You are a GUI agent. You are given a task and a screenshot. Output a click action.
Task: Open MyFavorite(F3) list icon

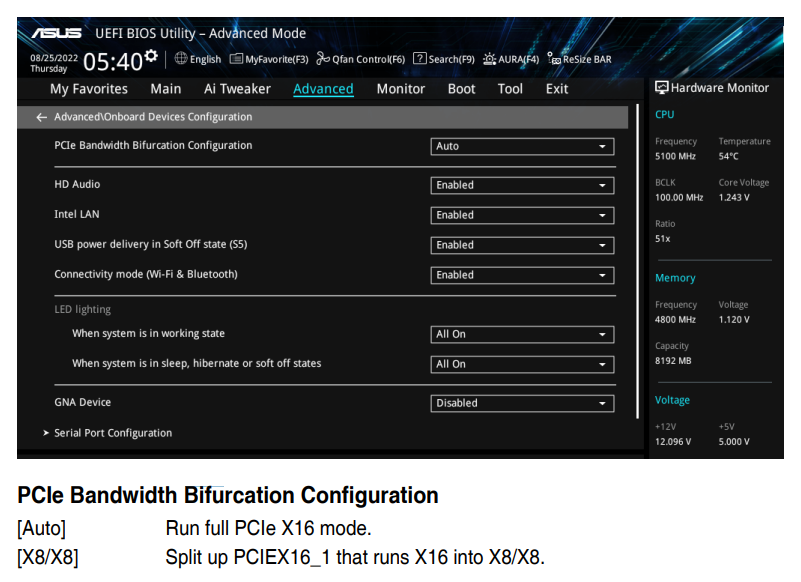click(236, 59)
